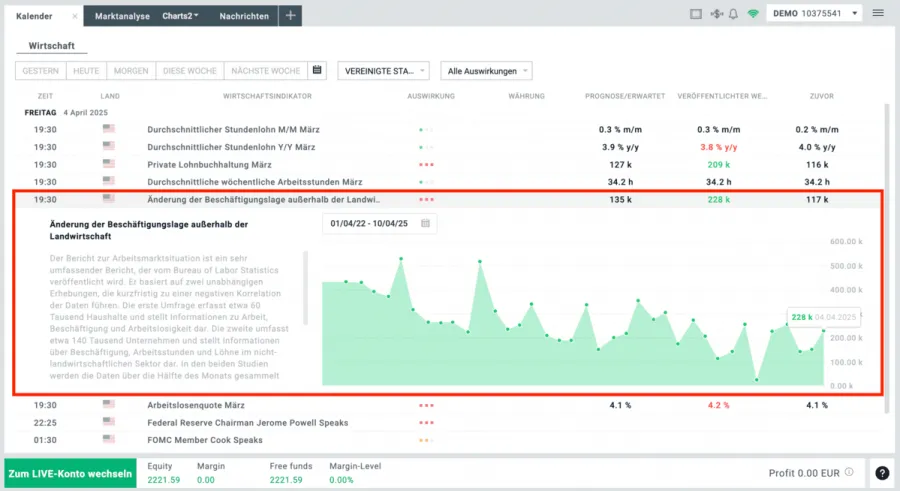Add a new tab with plus icon
900x491 pixels.
[x=289, y=16]
